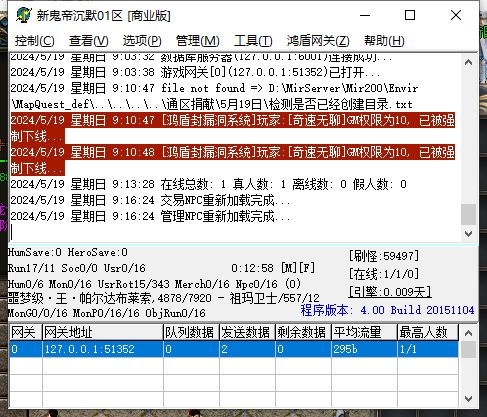Click the 发送数据 value 2 cell
Viewport: 487px width, 417px height.
[247, 349]
